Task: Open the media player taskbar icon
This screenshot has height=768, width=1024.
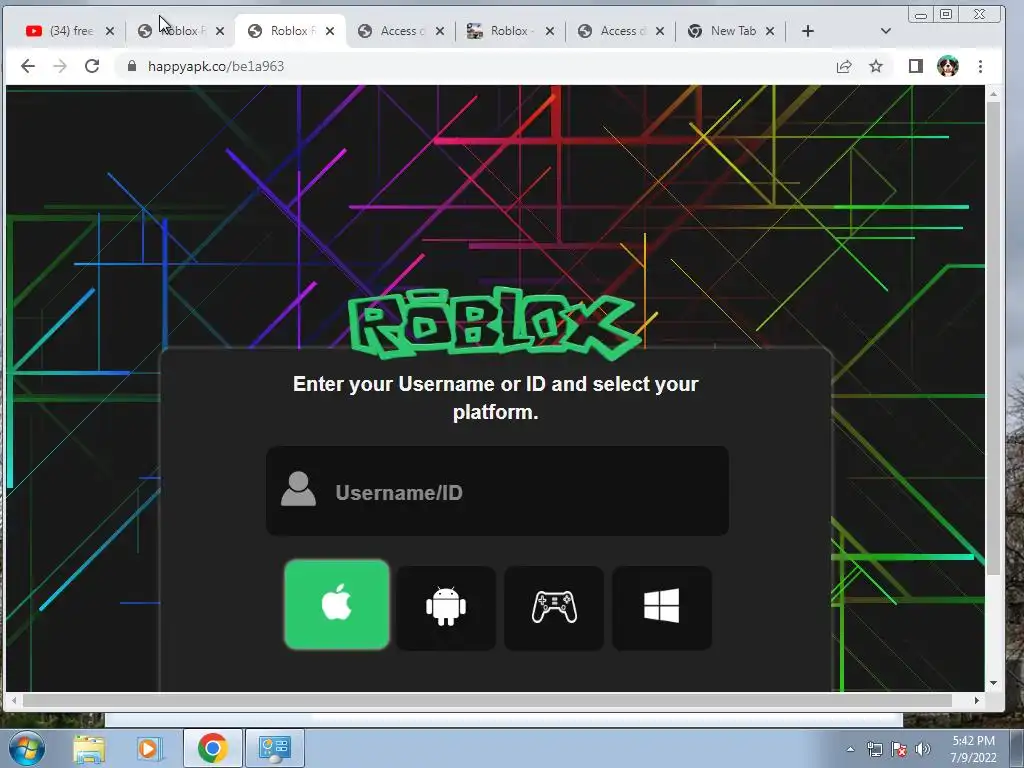Action: point(150,748)
